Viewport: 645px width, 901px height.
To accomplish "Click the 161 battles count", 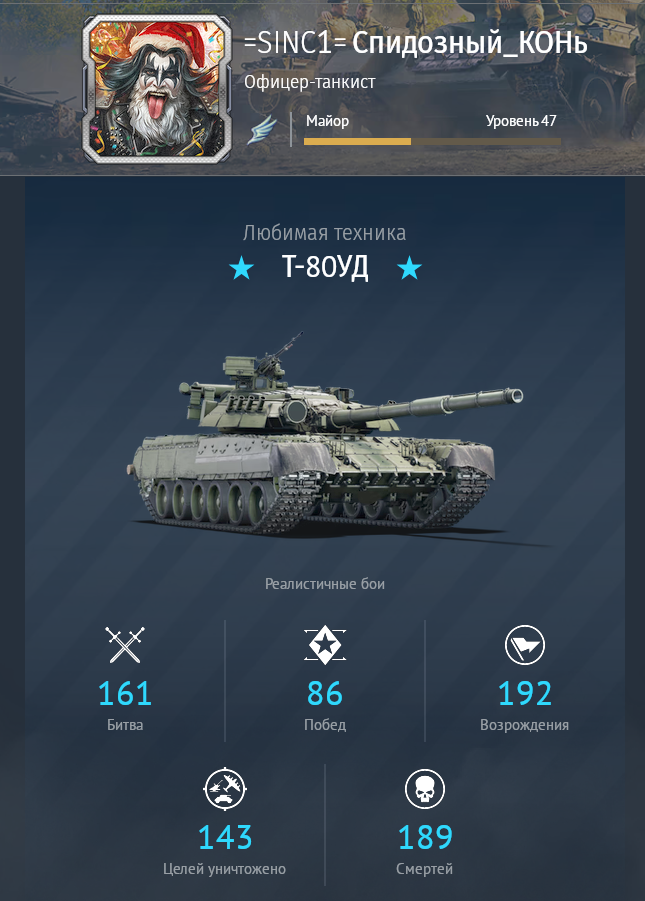I will [125, 694].
